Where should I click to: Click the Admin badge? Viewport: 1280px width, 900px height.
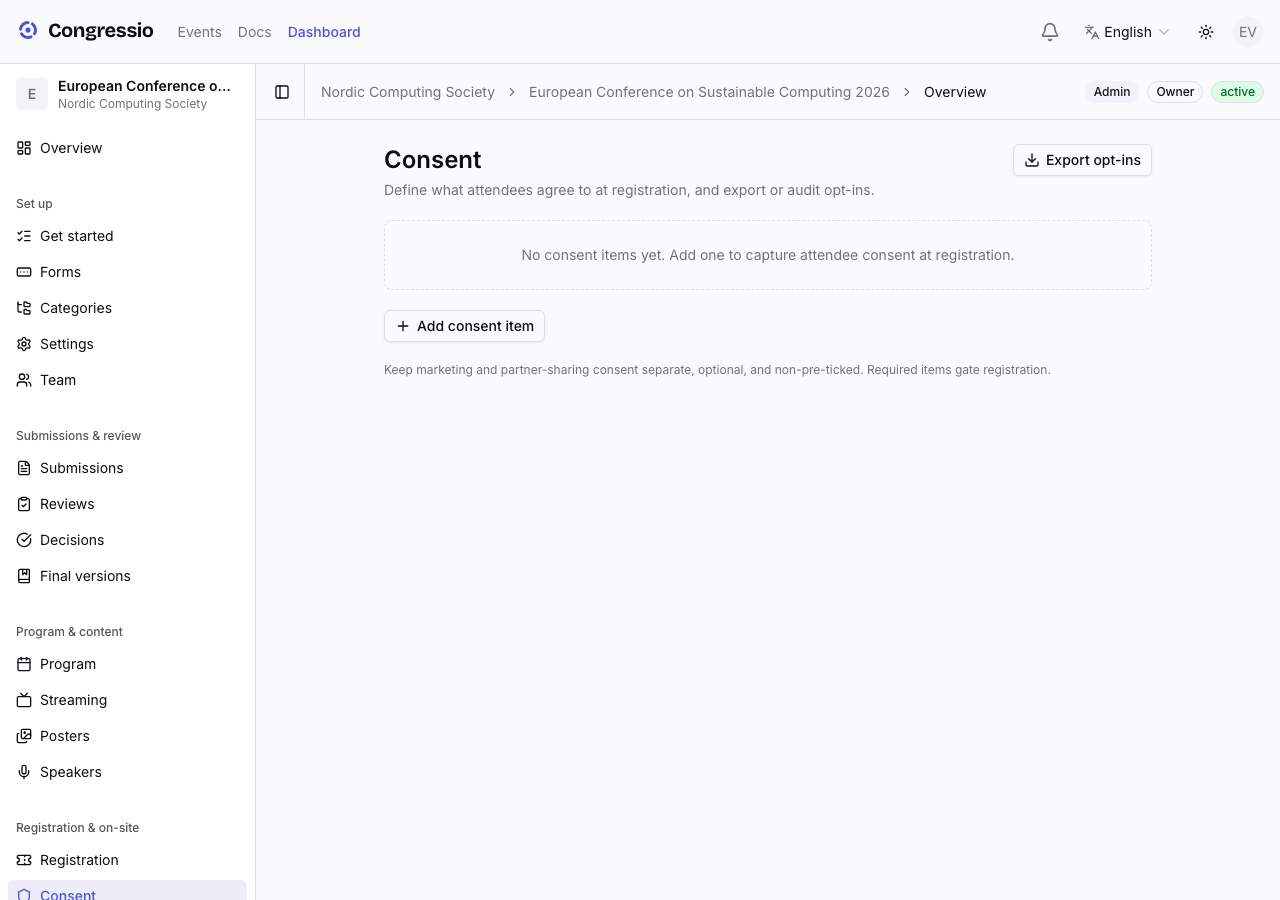pyautogui.click(x=1112, y=92)
